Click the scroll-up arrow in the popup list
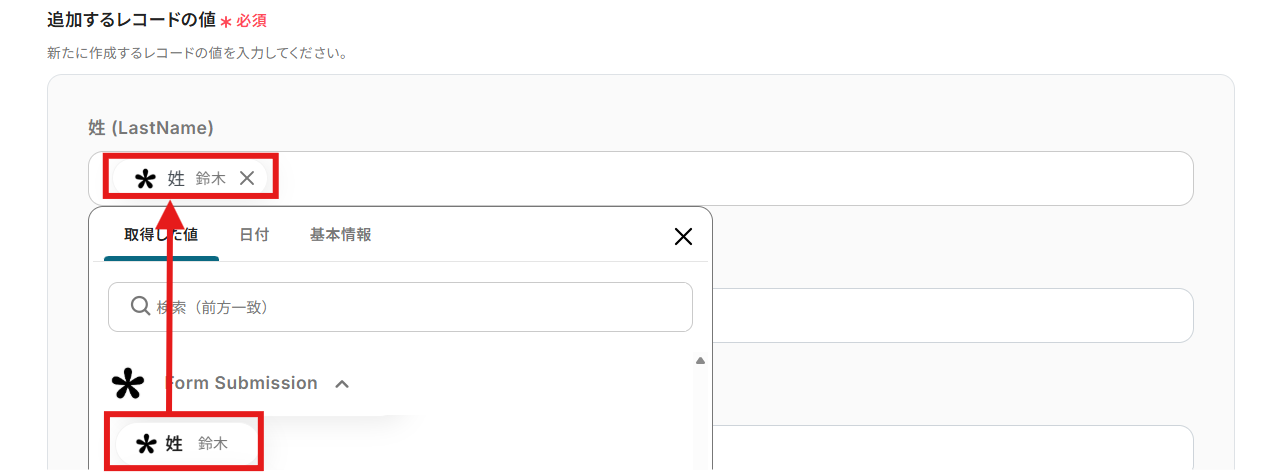 [700, 361]
